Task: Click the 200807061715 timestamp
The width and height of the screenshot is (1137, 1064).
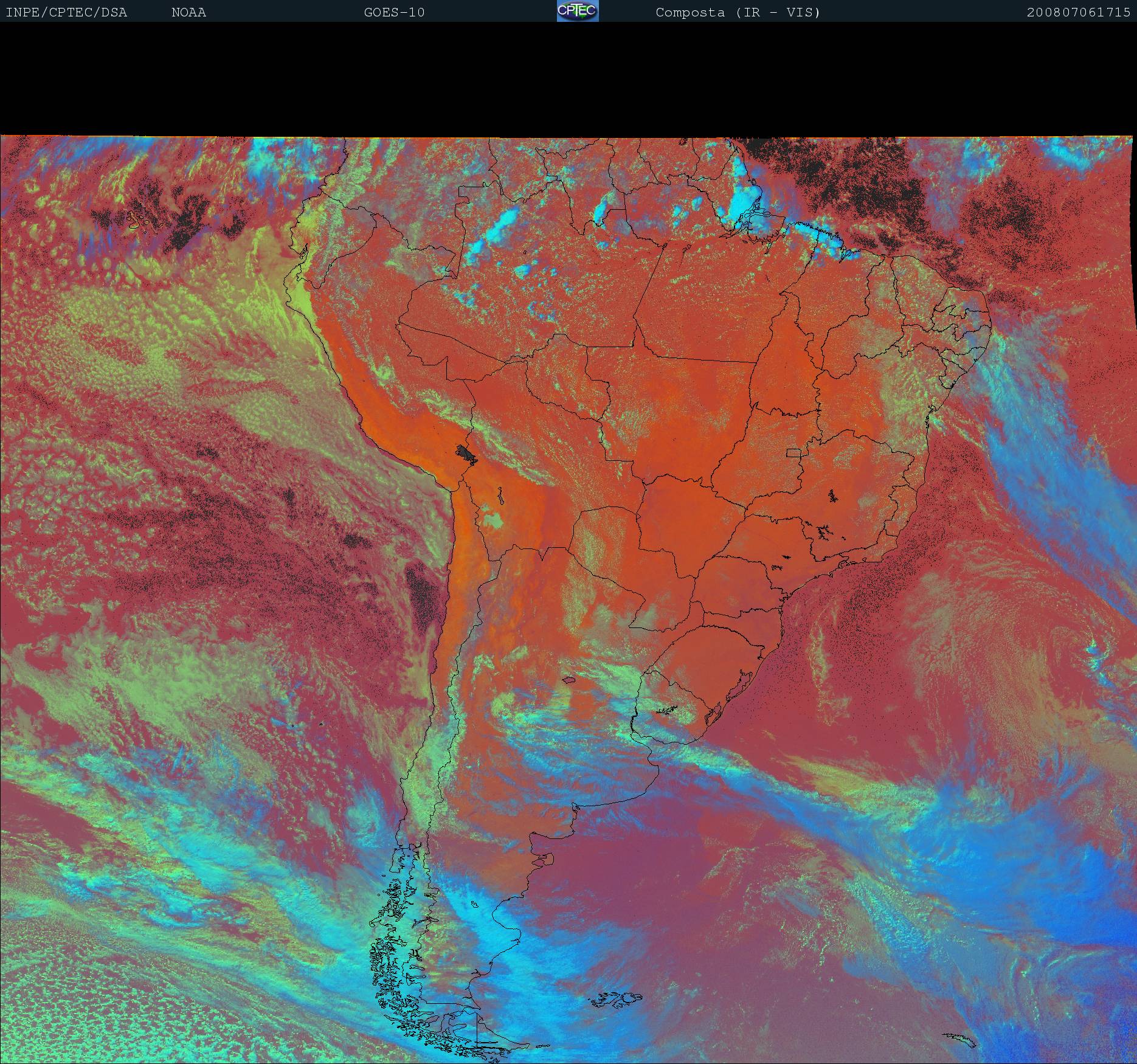Action: [x=1079, y=12]
